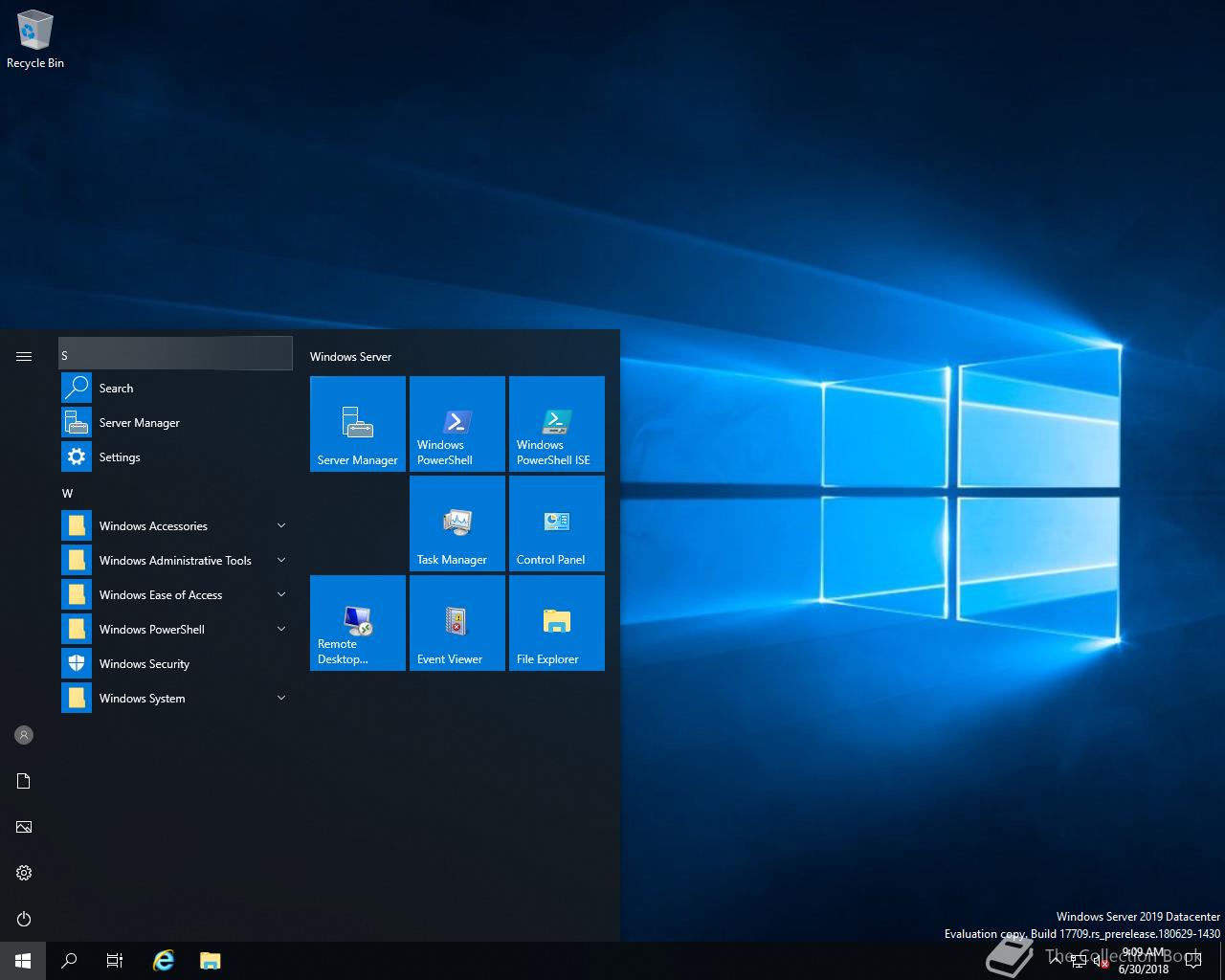Select the Windows Accessories folder
The width and height of the screenshot is (1225, 980).
176,525
